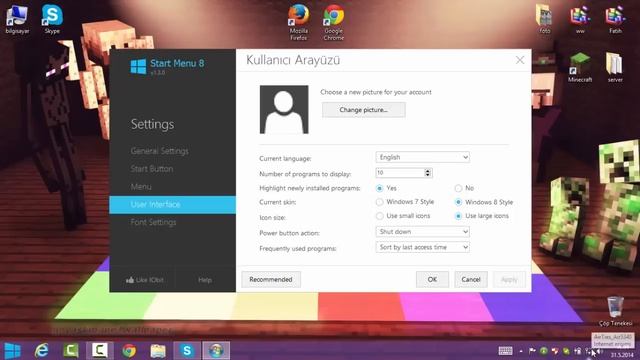
Task: Select the Skype desktop shortcut
Action: tap(52, 19)
